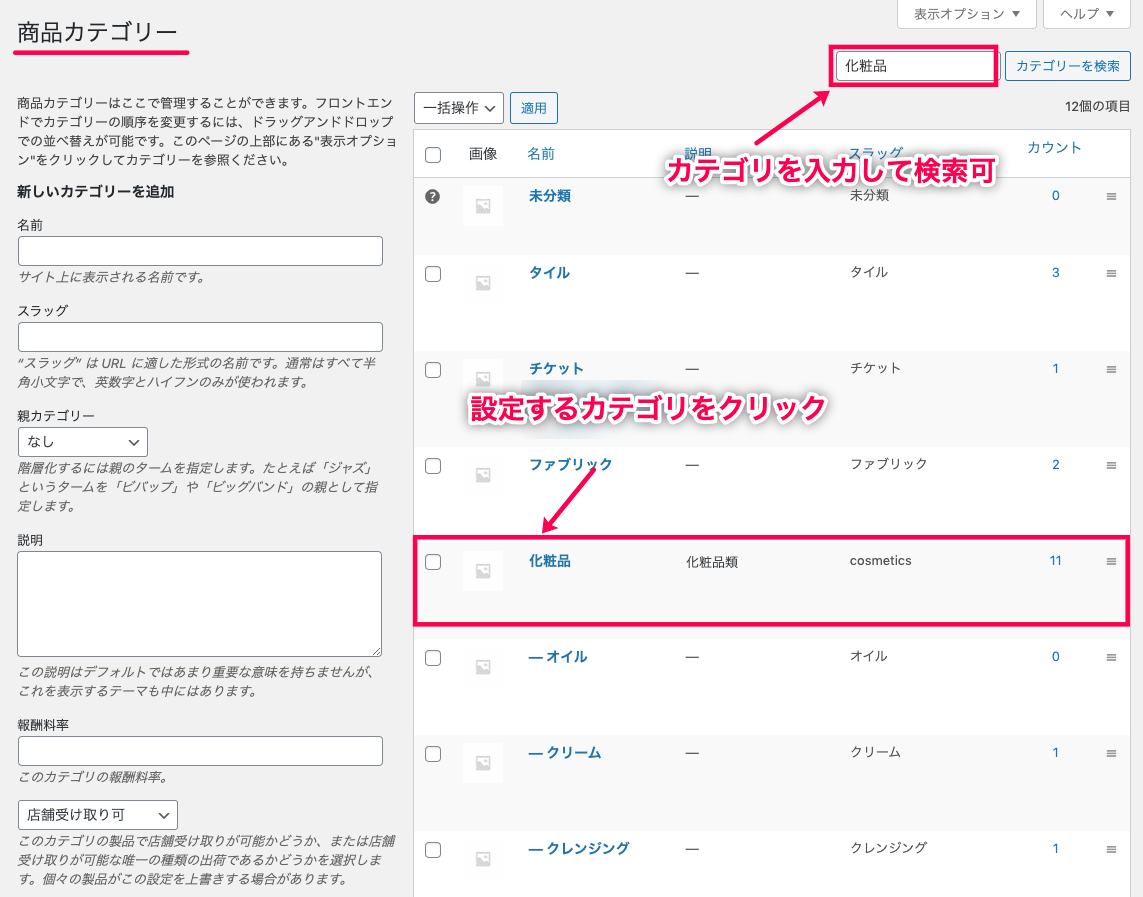Open the 一括操作 bulk actions dropdown
This screenshot has width=1143, height=897.
(459, 108)
